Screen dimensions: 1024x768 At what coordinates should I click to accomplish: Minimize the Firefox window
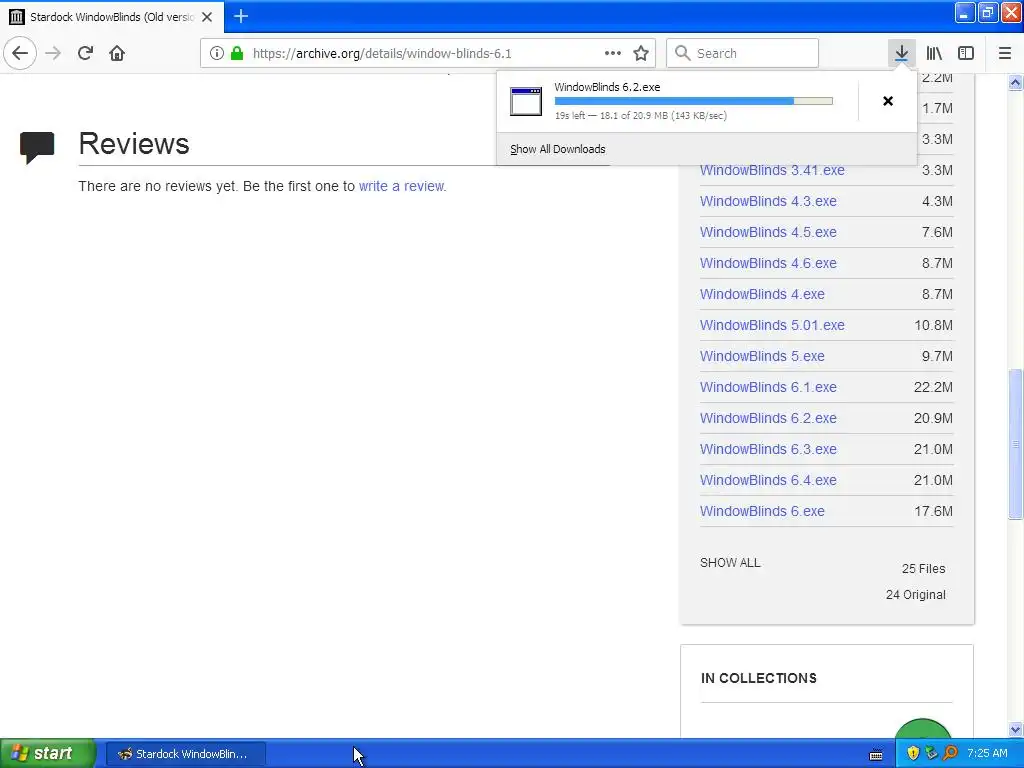[x=965, y=12]
